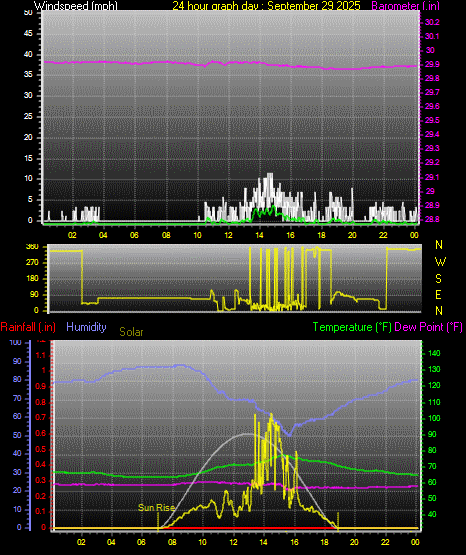Click the Barometer (.in) legend label
The image size is (466, 555).
coord(400,6)
